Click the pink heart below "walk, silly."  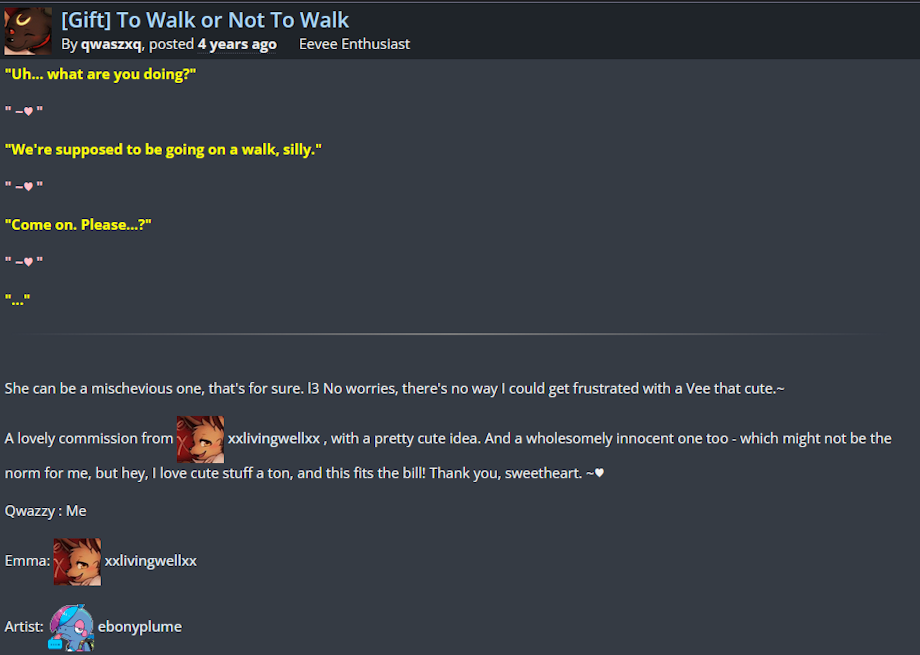(x=29, y=186)
